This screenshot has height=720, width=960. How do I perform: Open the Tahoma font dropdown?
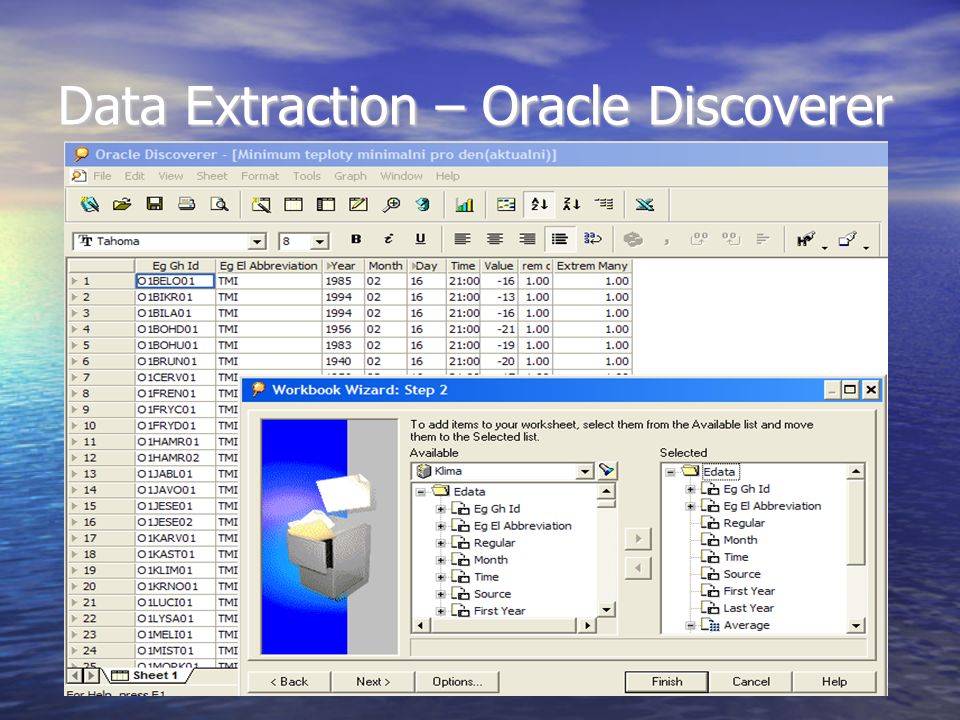point(257,242)
